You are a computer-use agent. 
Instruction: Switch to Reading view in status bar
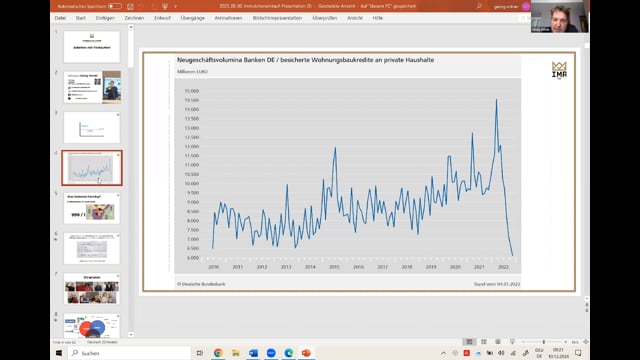(x=498, y=342)
